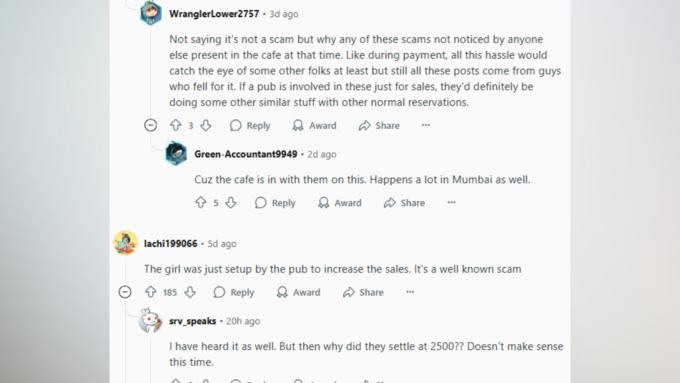The image size is (680, 383).
Task: Collapse WranglerLower2757's comment thread
Action: click(150, 125)
